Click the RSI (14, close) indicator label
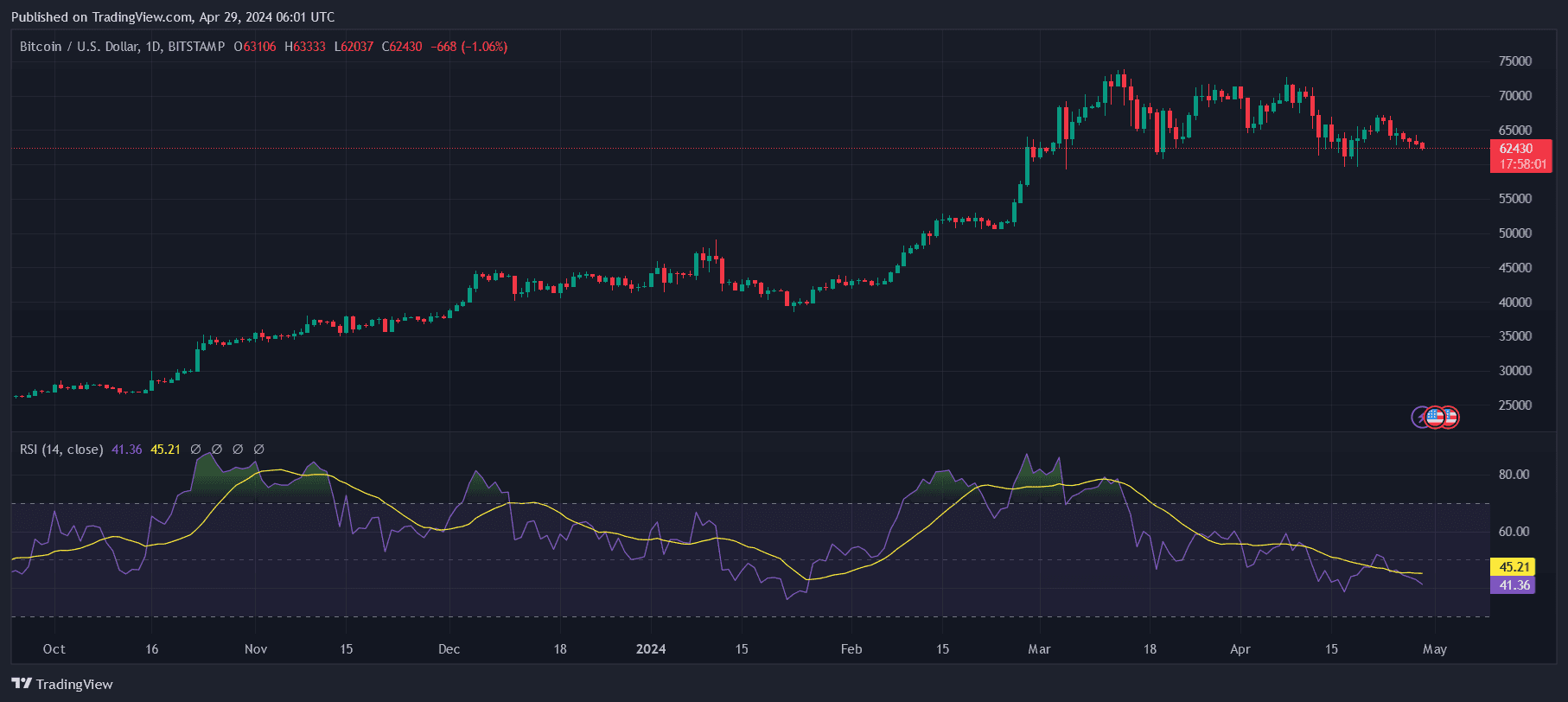 point(61,450)
